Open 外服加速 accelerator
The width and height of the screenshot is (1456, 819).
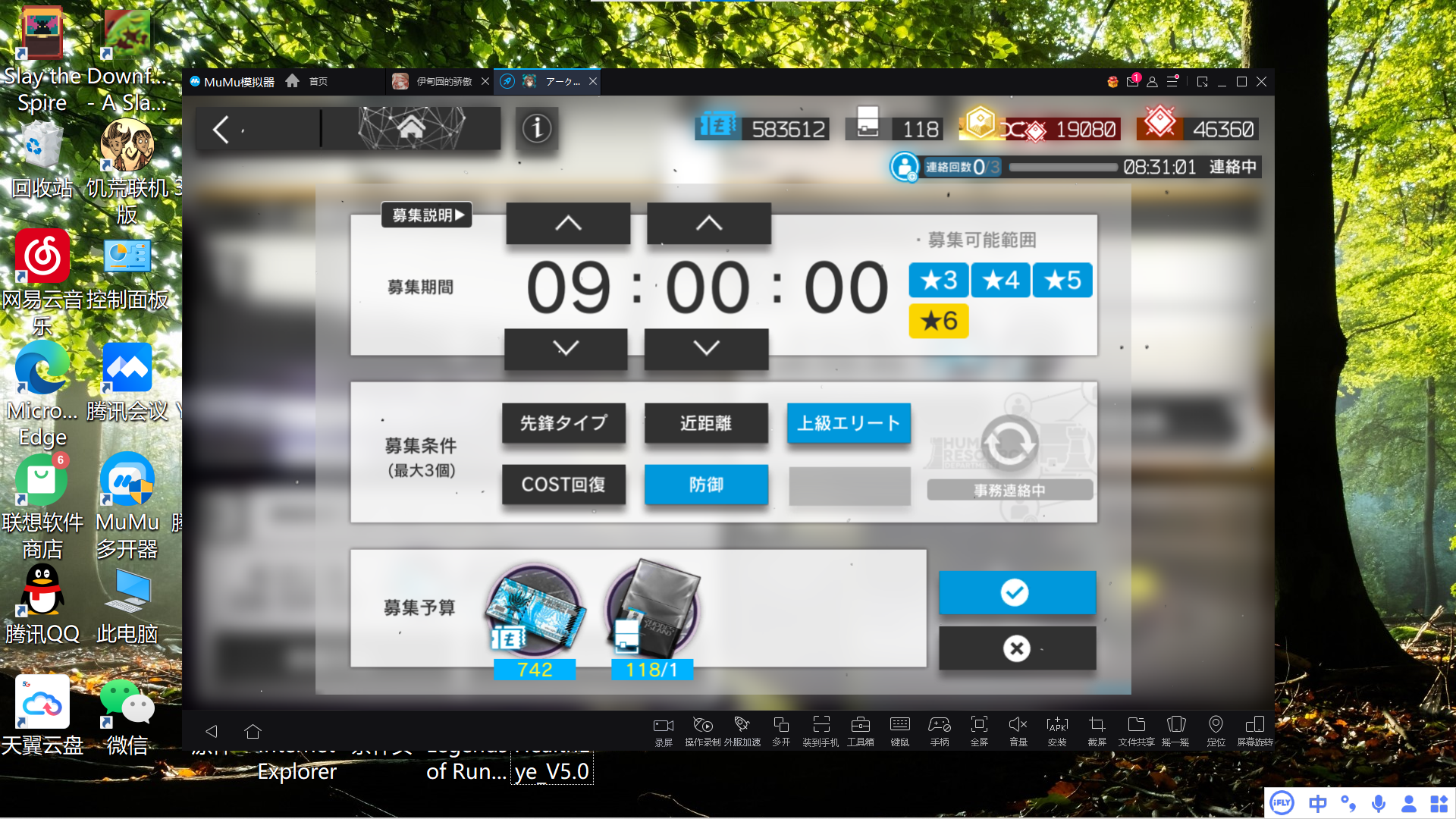click(742, 732)
